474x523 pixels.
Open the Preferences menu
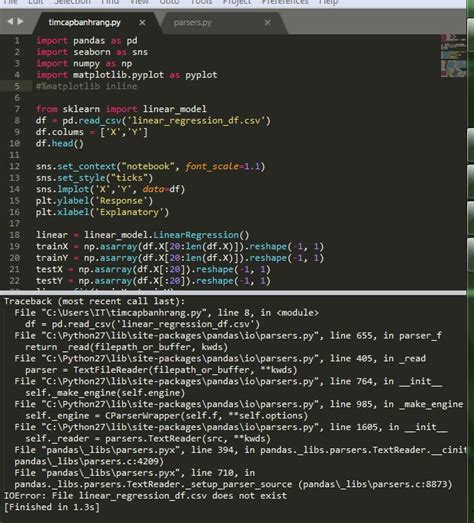(x=285, y=2)
